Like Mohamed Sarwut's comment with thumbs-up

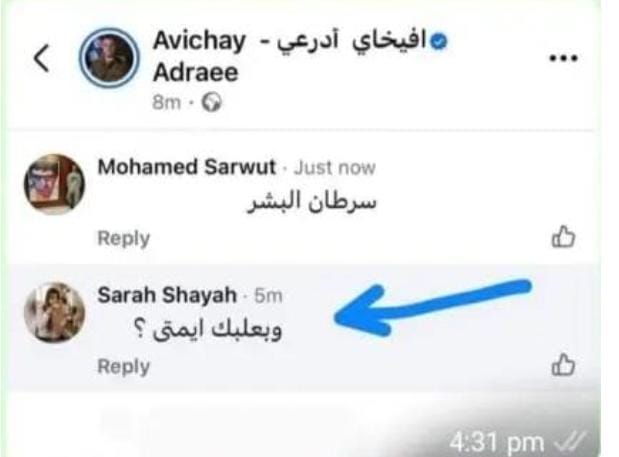[x=563, y=236]
